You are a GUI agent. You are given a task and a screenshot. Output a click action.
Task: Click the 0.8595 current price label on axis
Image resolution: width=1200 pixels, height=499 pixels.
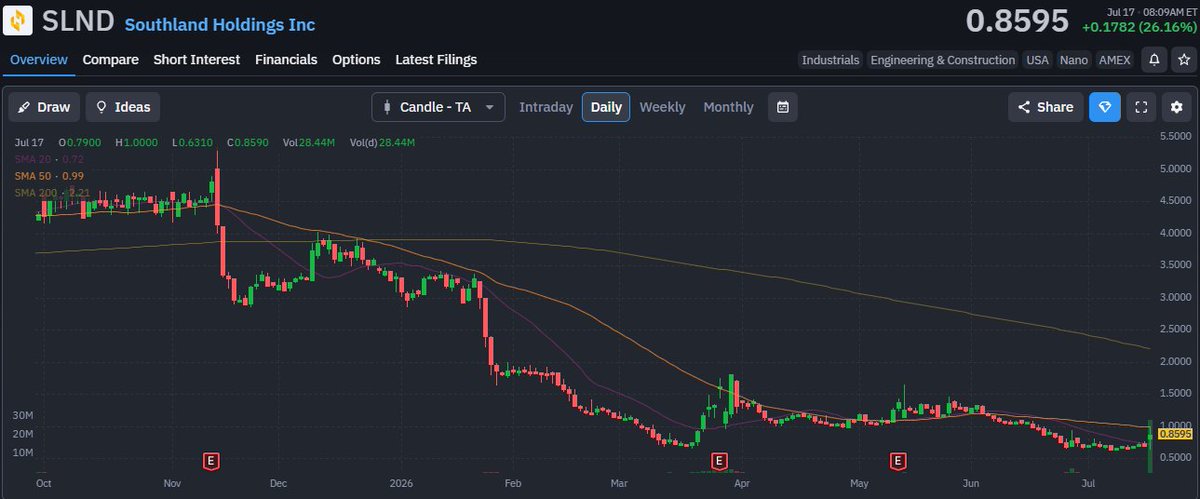(1176, 434)
